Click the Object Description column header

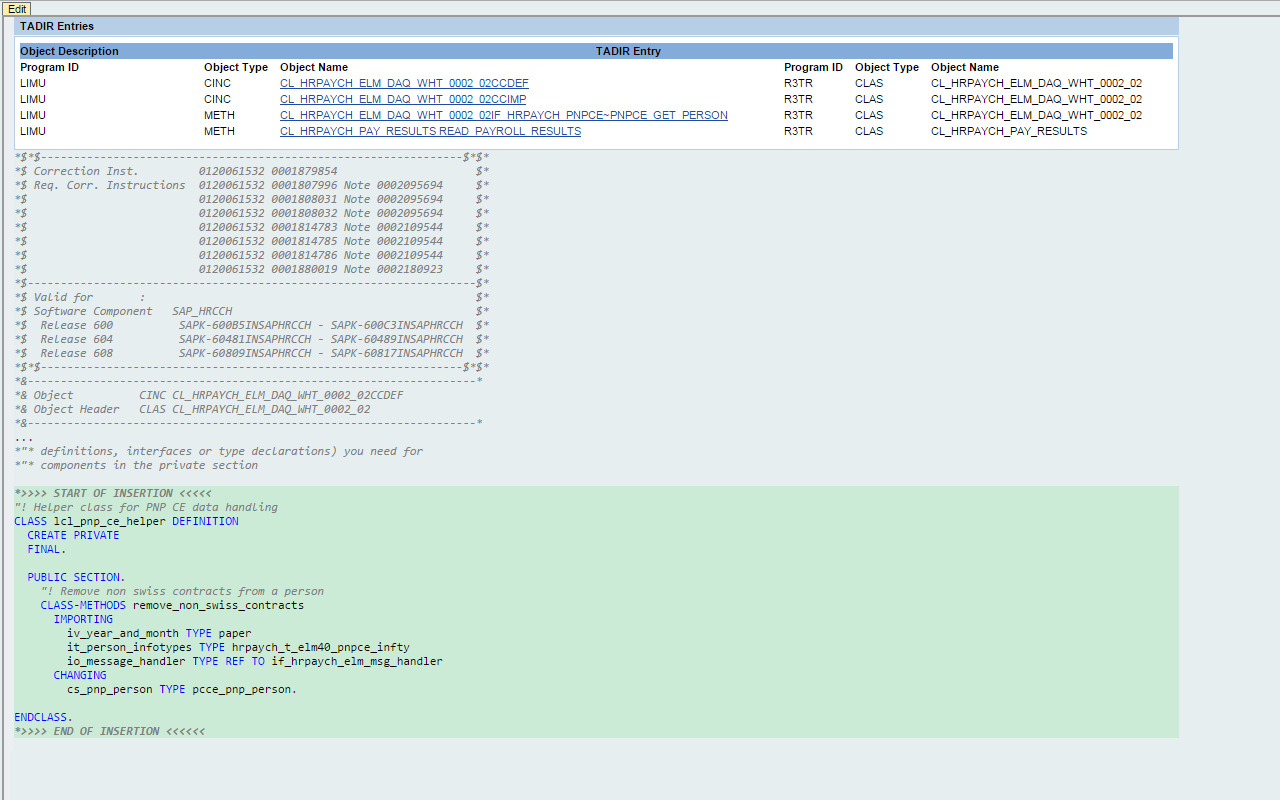[69, 51]
